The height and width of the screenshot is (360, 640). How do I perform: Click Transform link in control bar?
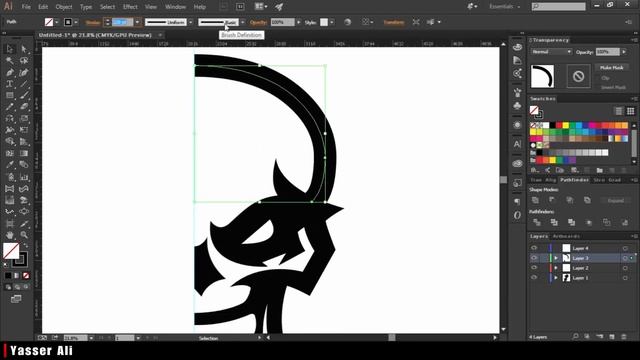[393, 22]
